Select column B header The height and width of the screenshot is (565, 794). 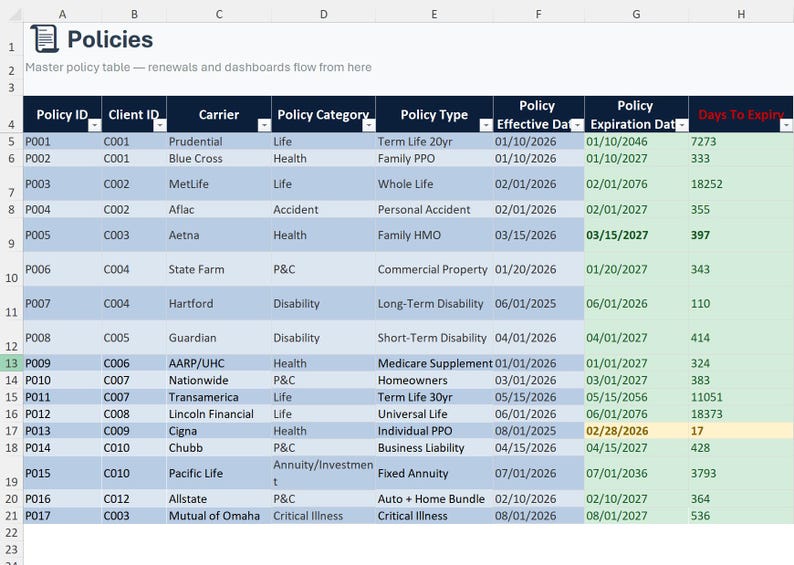pyautogui.click(x=134, y=14)
